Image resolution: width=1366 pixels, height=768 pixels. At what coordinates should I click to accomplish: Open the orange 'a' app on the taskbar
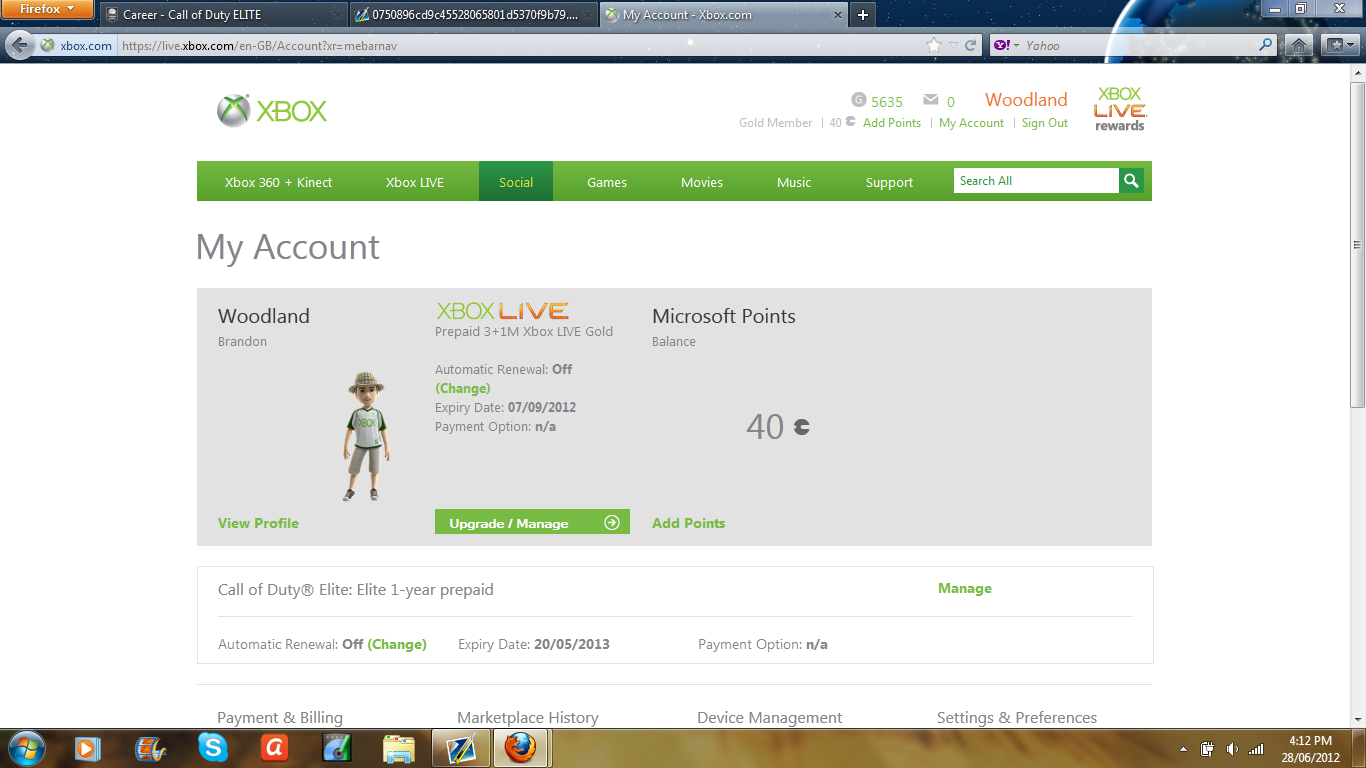point(274,748)
